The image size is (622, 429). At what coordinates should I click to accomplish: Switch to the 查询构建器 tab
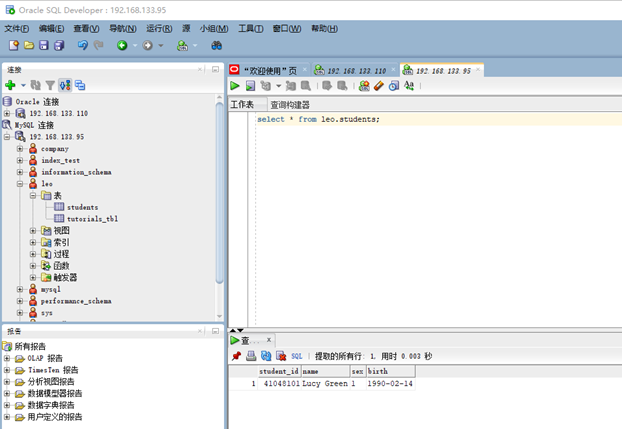(290, 105)
